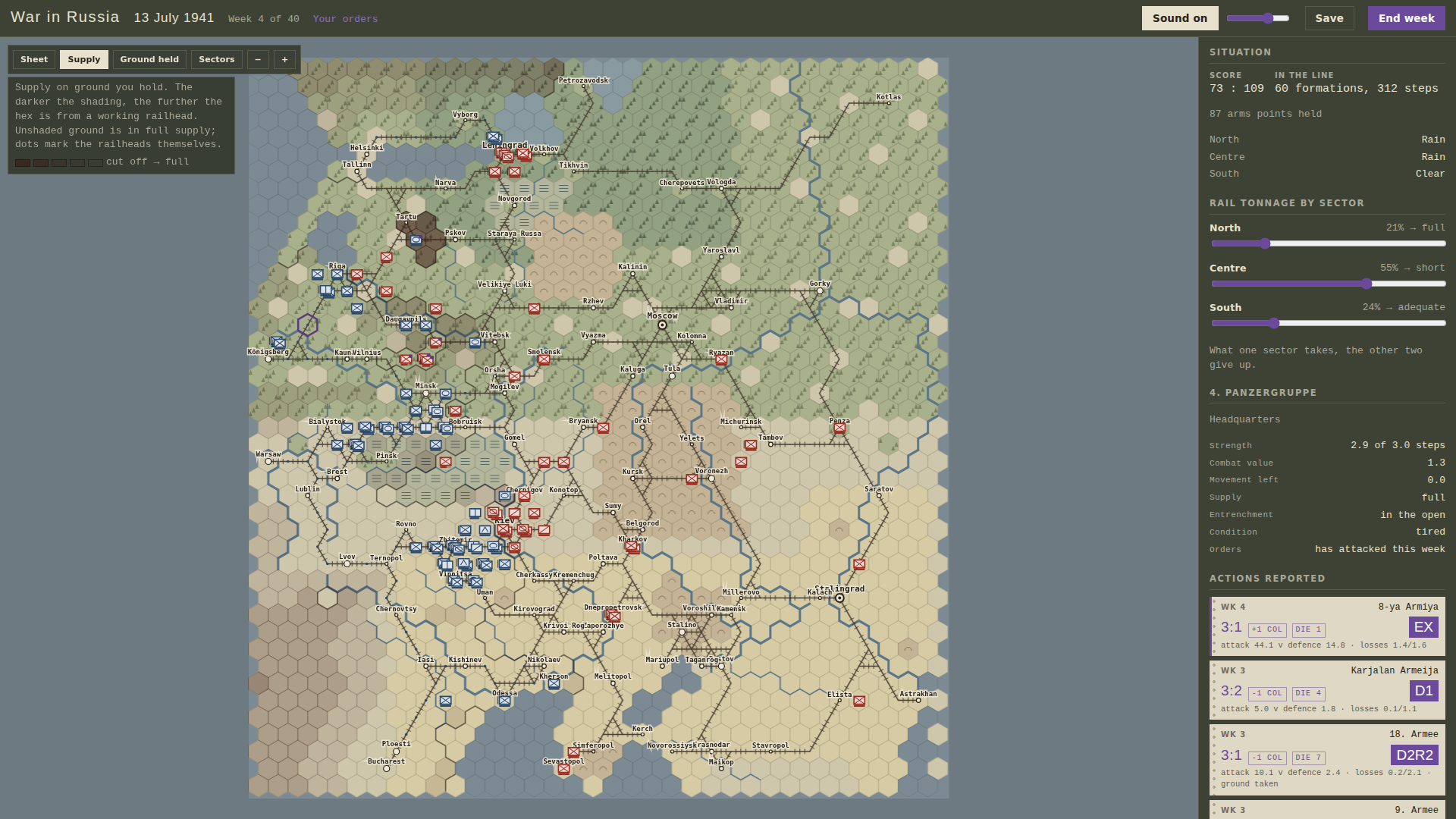Image resolution: width=1456 pixels, height=819 pixels.
Task: Switch to the Sheet map view
Action: coord(34,59)
